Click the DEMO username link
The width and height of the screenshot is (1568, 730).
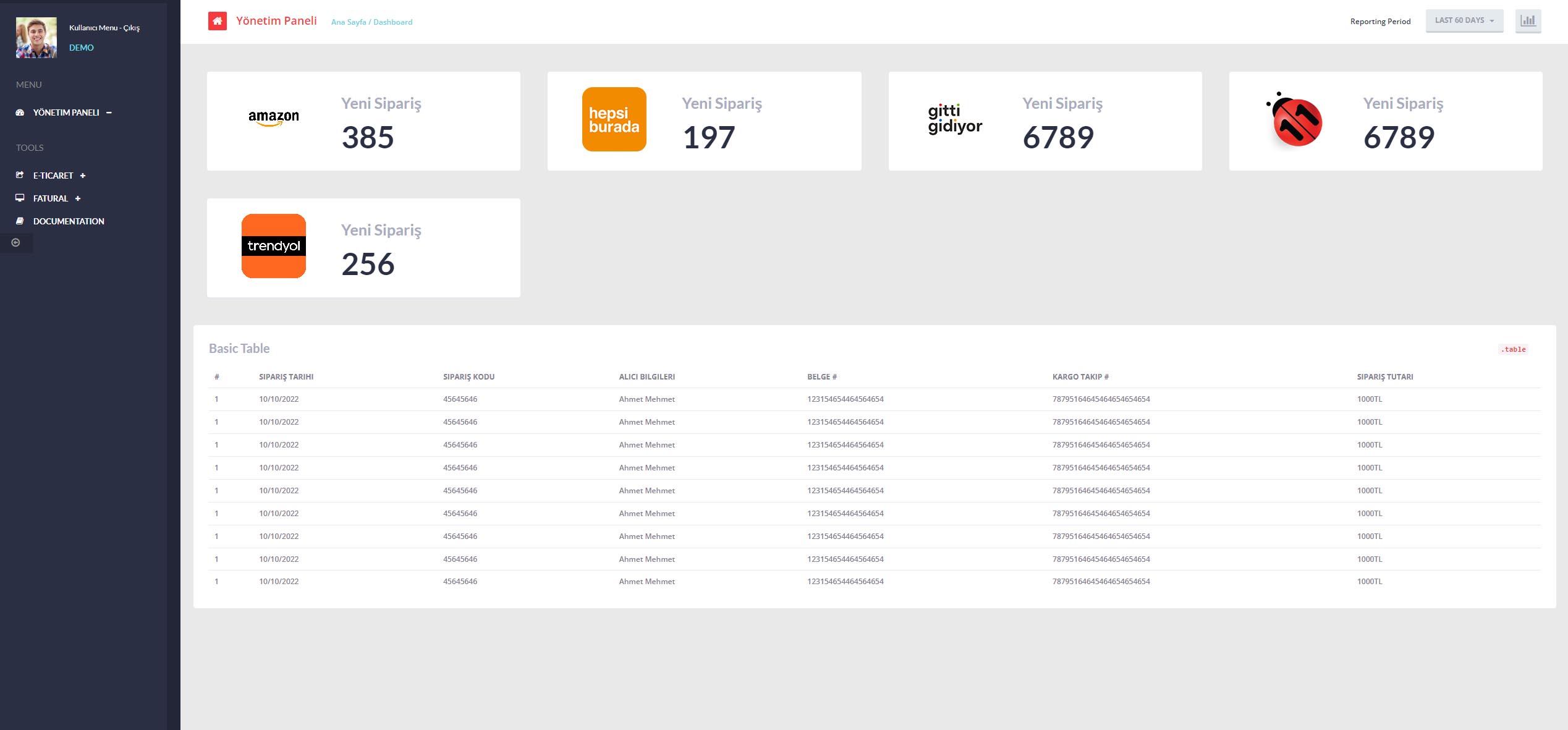[82, 48]
